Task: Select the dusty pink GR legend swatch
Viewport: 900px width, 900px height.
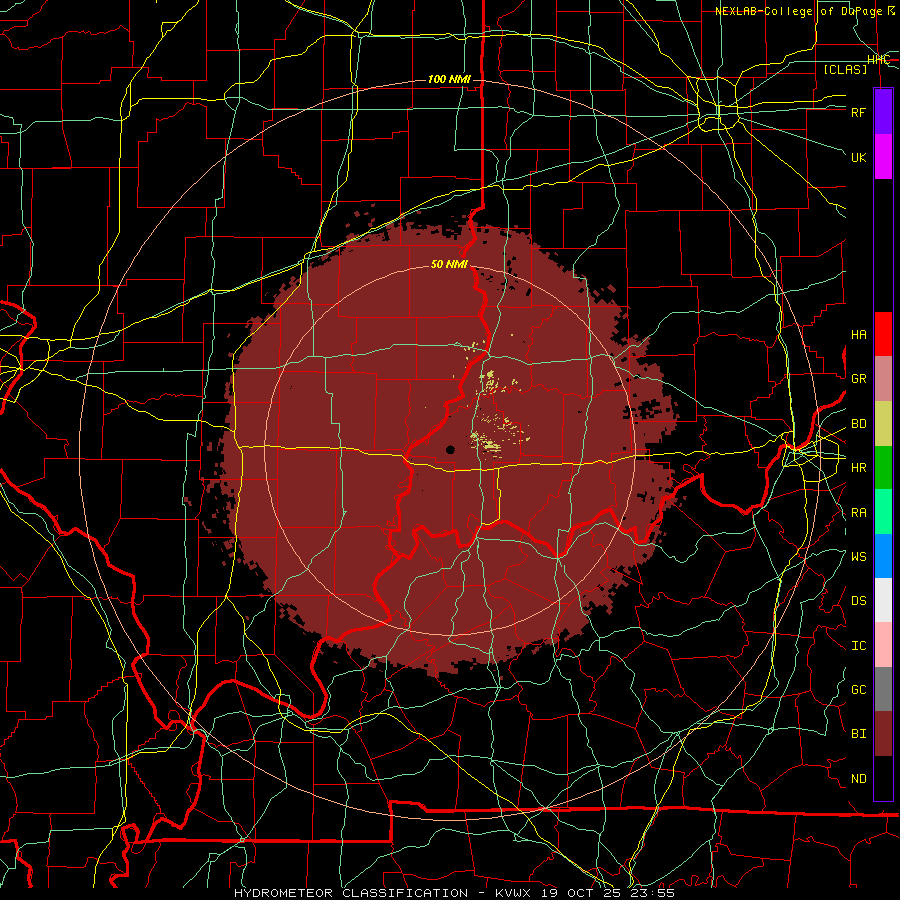Action: (x=883, y=379)
